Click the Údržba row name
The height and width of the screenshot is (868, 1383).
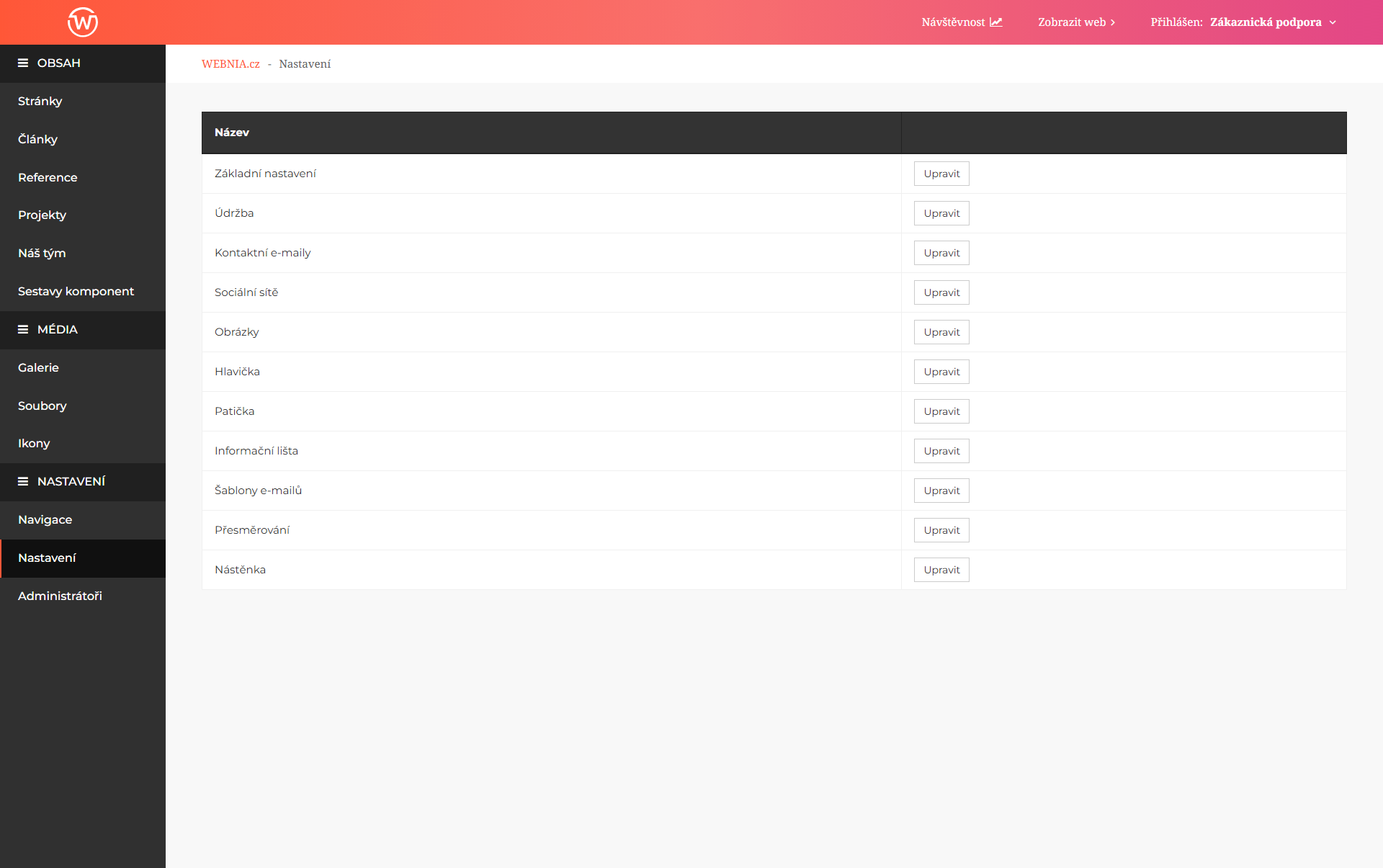[234, 213]
